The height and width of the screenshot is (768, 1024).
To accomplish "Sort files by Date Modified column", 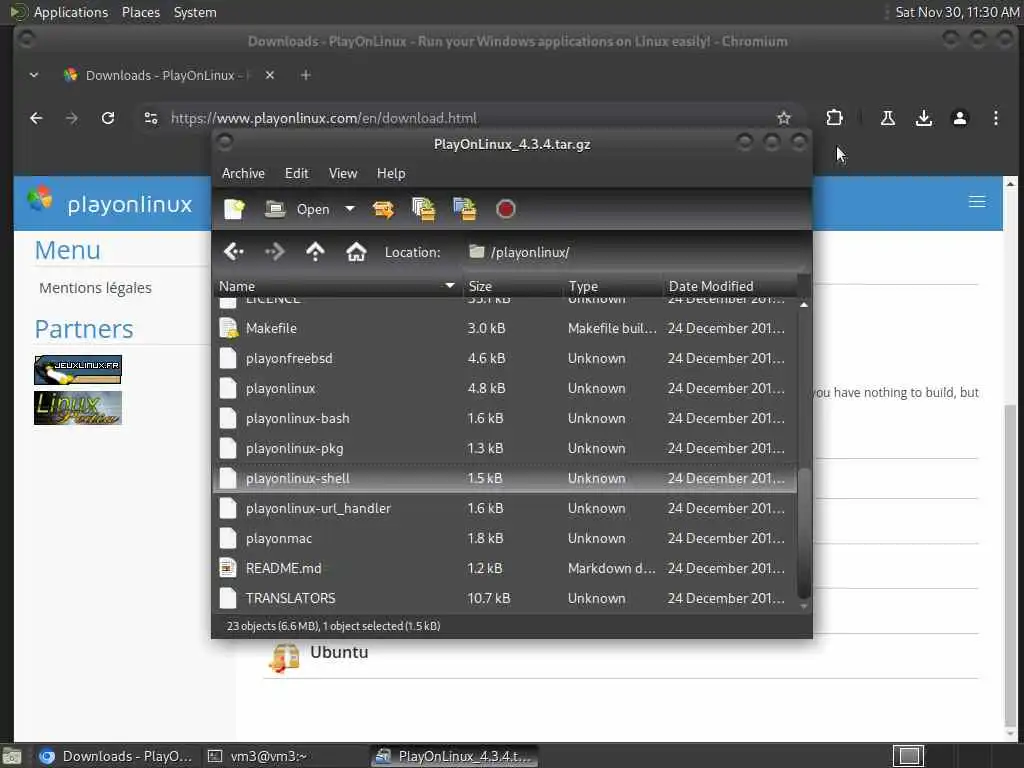I will coord(730,286).
